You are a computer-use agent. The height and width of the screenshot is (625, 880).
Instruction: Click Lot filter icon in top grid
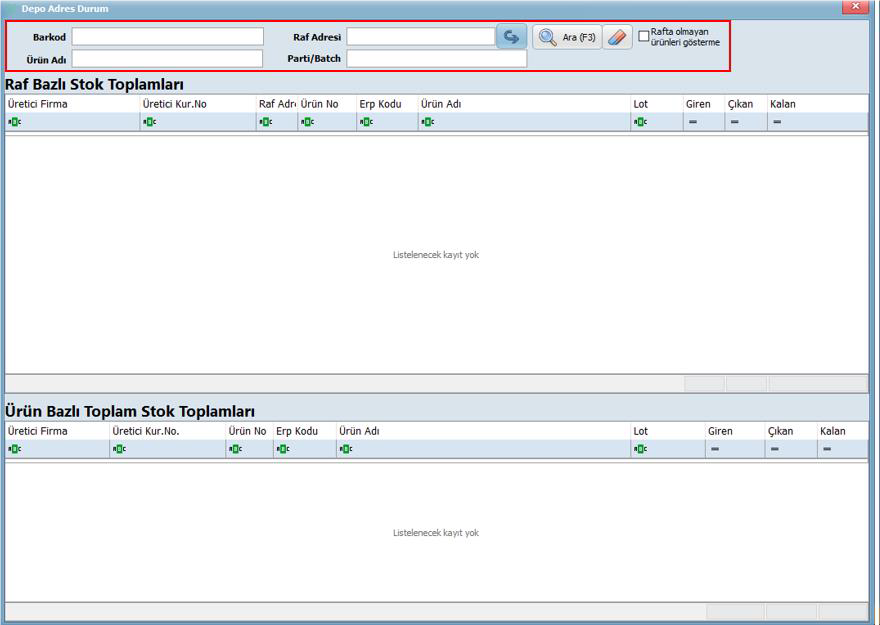click(x=638, y=122)
